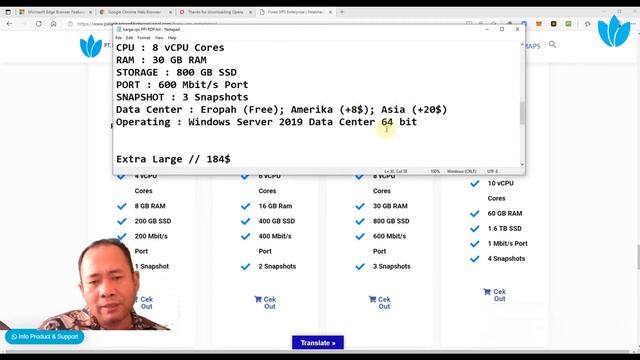Open the View menu in Notepad

pyautogui.click(x=159, y=38)
